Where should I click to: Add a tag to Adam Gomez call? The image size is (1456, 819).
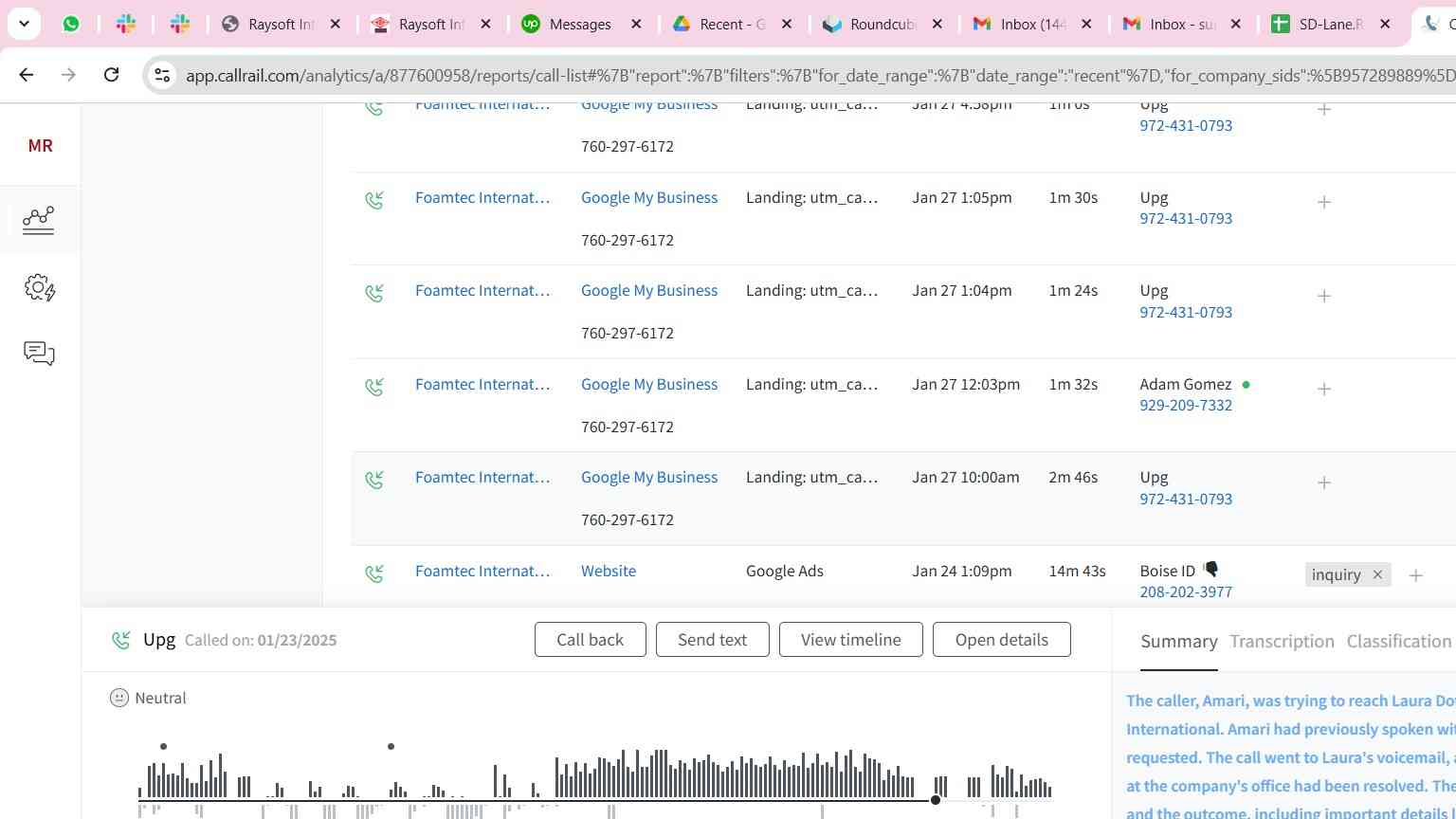[1324, 389]
